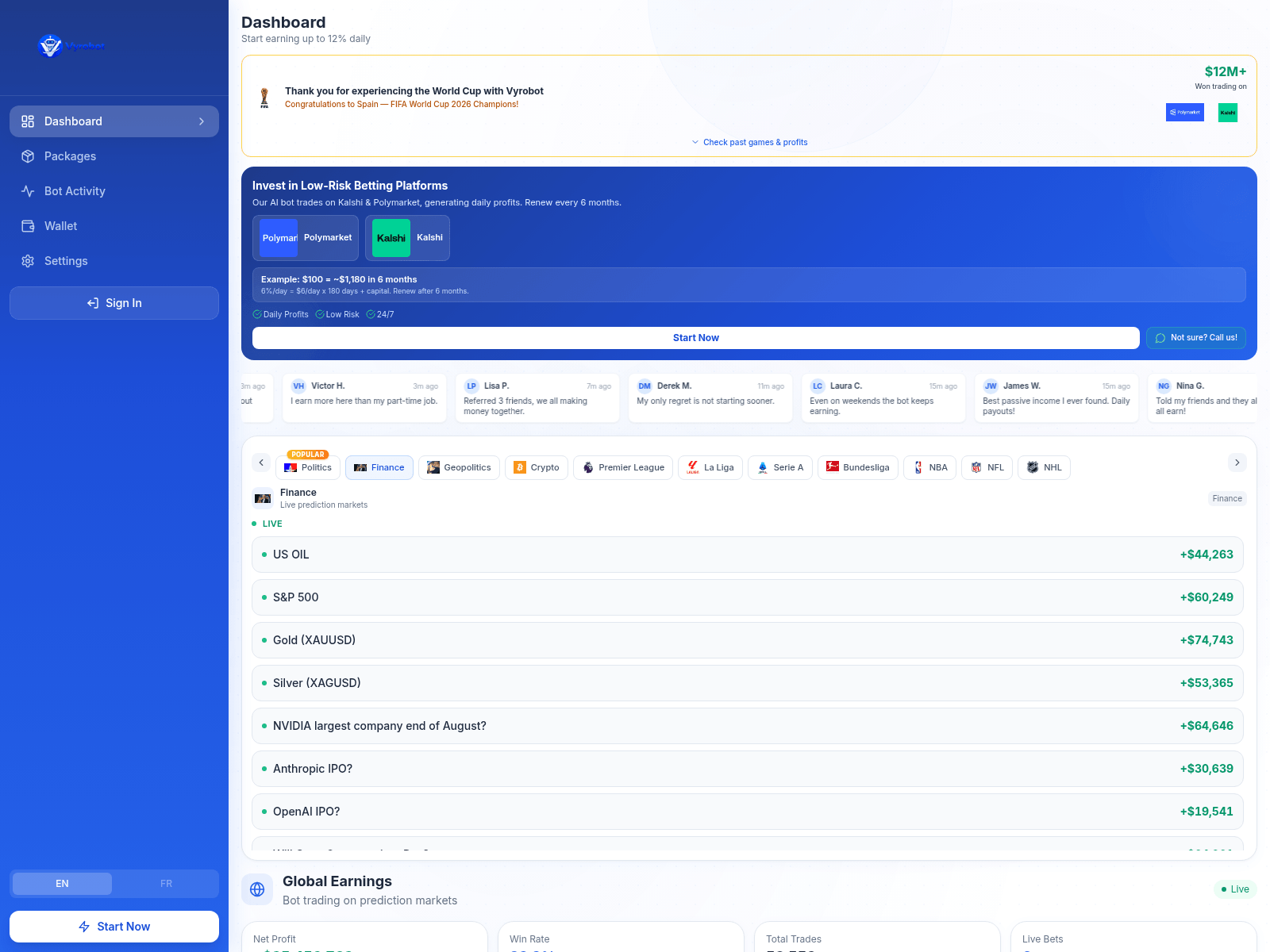Click the Bundesliga logo icon
This screenshot has width=1270, height=952.
click(833, 467)
